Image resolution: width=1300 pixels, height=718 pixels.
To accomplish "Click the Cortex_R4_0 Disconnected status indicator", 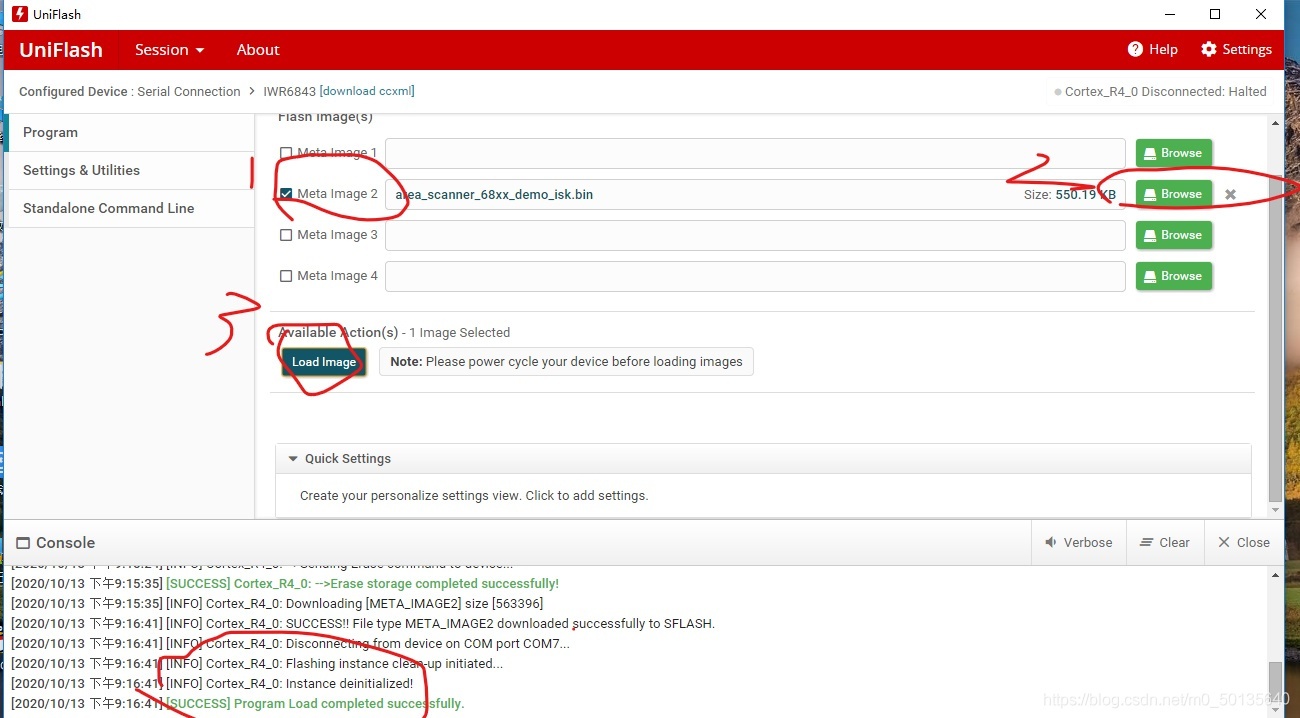I will point(1160,91).
